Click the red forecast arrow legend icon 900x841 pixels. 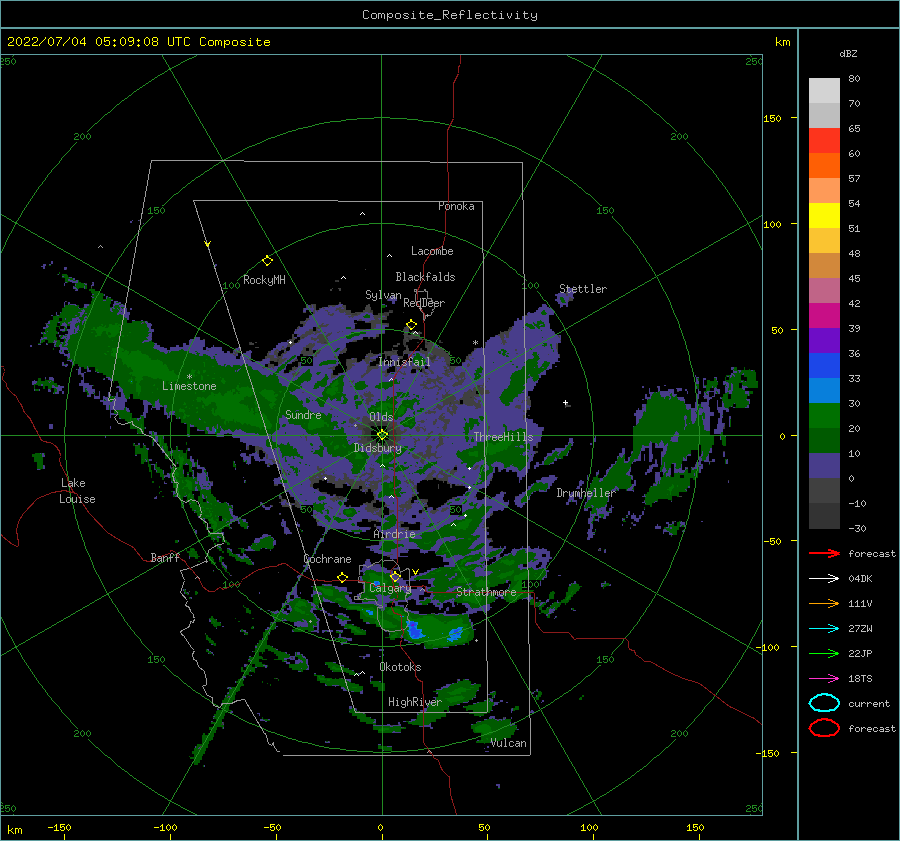pyautogui.click(x=824, y=553)
